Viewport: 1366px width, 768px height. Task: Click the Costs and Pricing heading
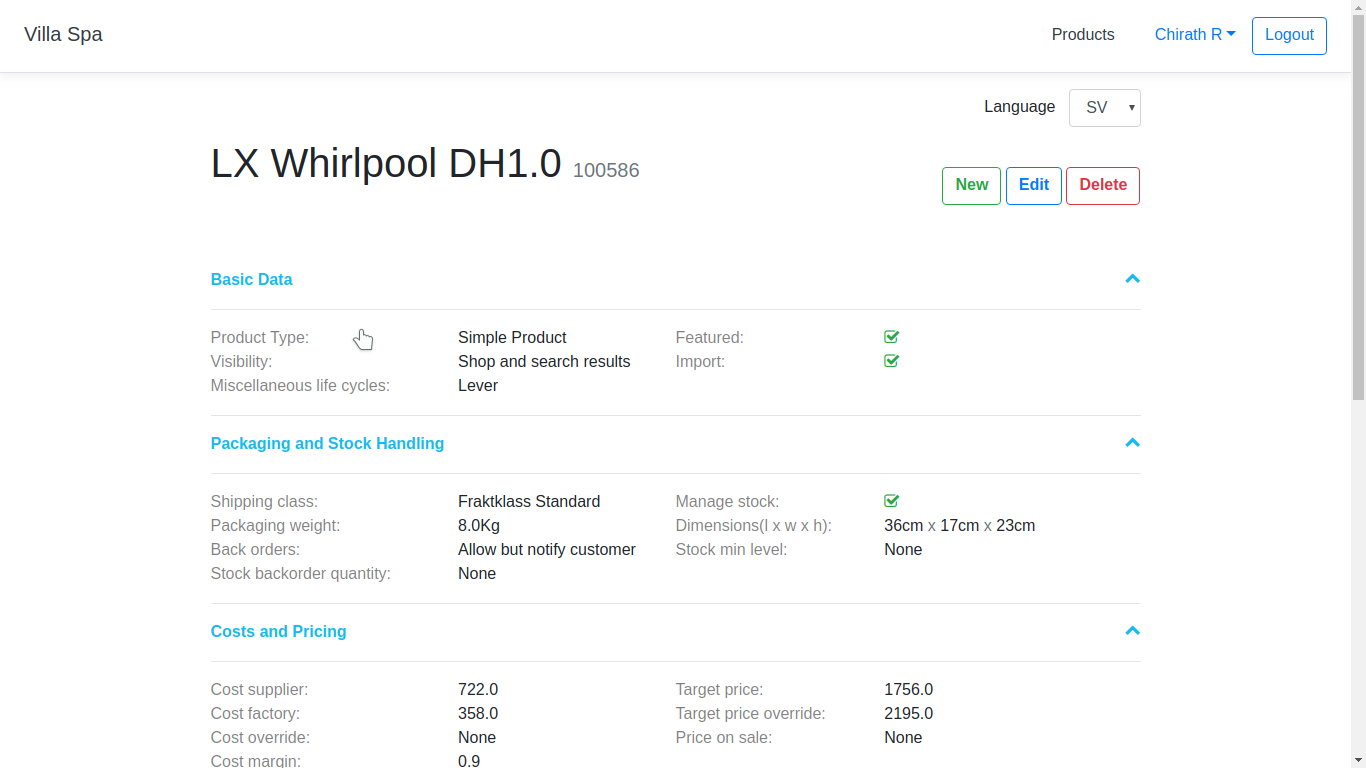click(278, 632)
